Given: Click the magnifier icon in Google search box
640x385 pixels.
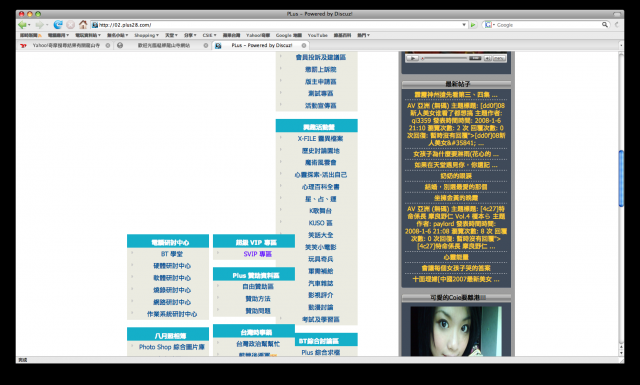Looking at the screenshot, I should coord(604,25).
